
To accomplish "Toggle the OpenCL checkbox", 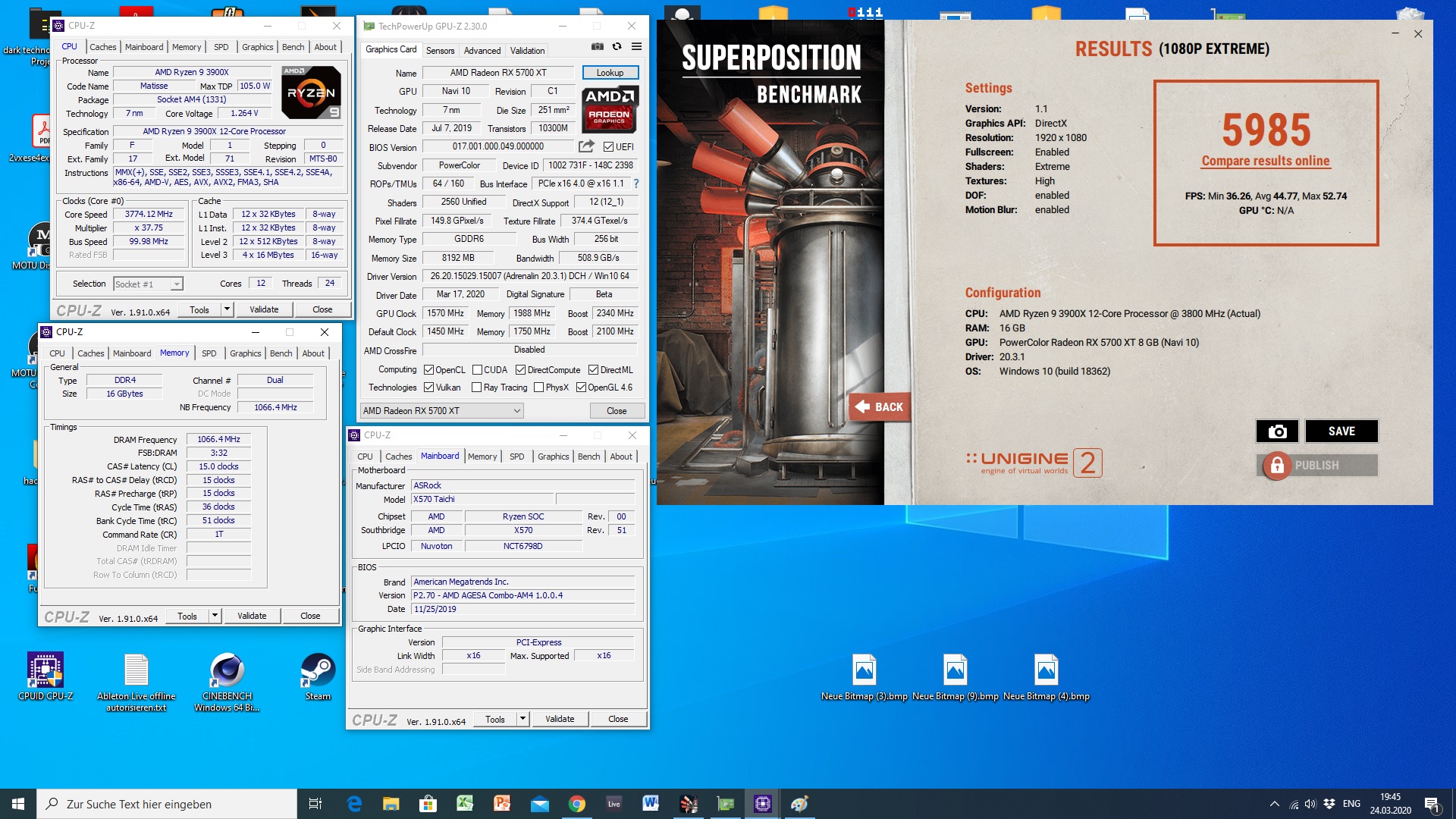I will [428, 370].
